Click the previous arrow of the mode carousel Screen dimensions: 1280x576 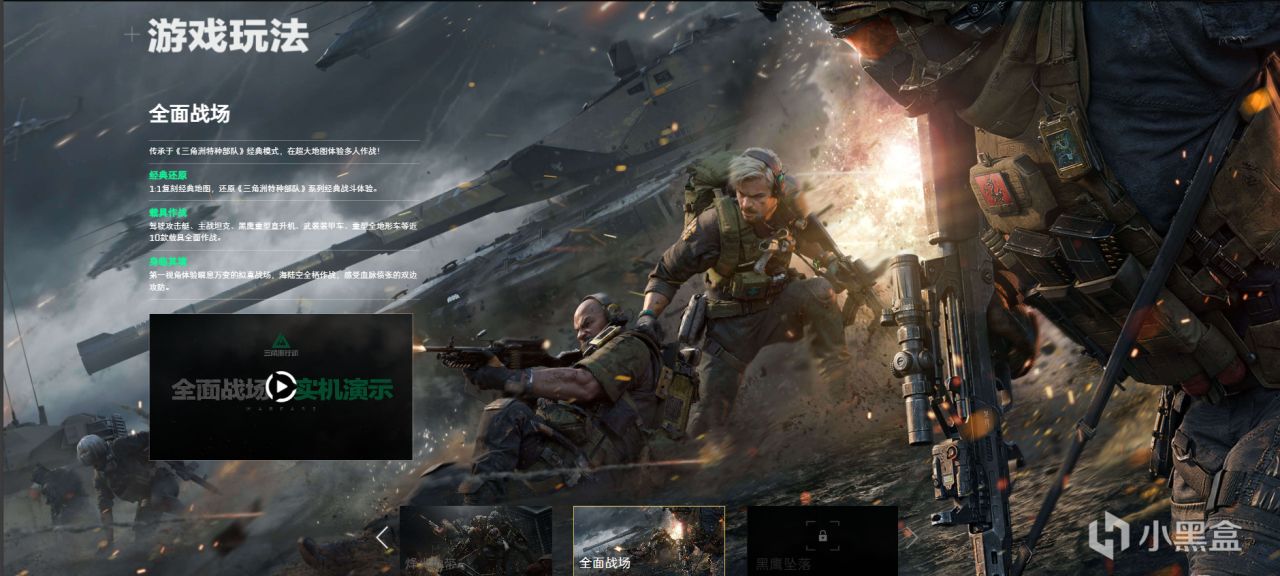382,538
